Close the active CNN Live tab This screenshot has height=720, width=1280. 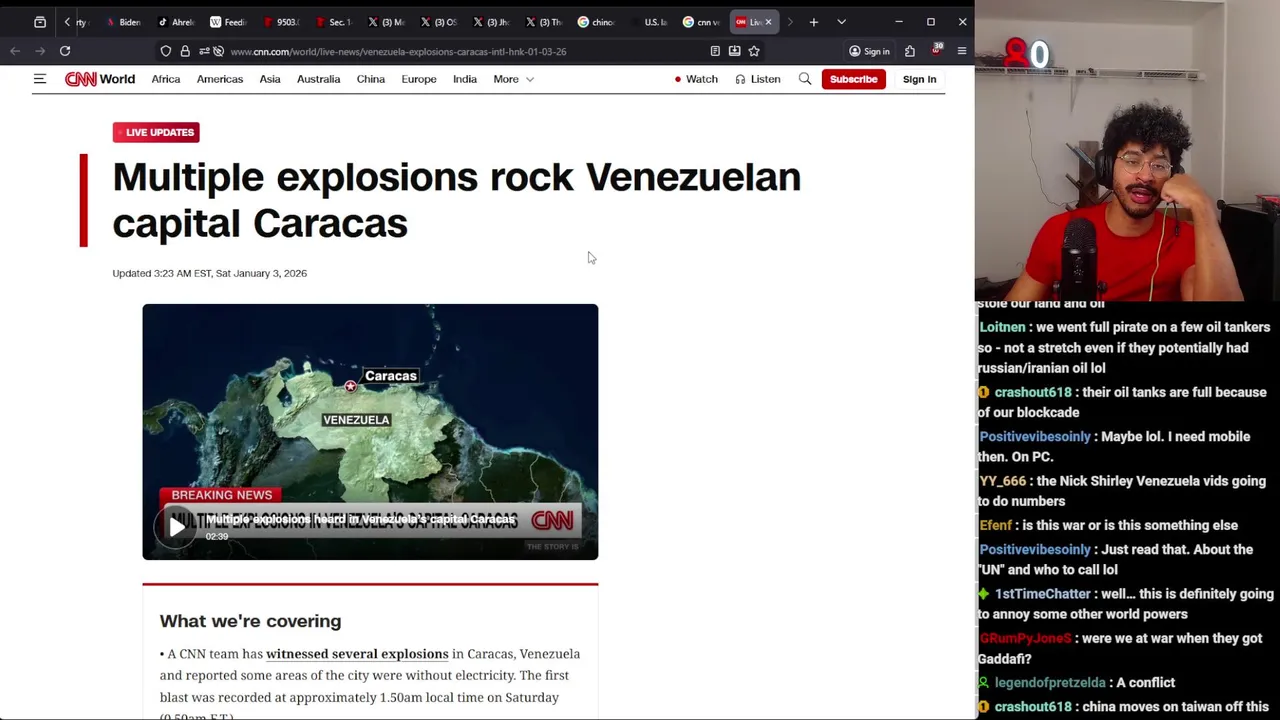click(x=768, y=22)
